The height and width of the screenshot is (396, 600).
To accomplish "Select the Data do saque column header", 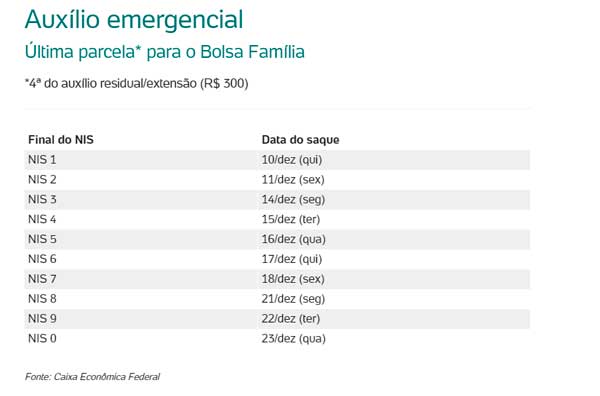I will pyautogui.click(x=300, y=140).
